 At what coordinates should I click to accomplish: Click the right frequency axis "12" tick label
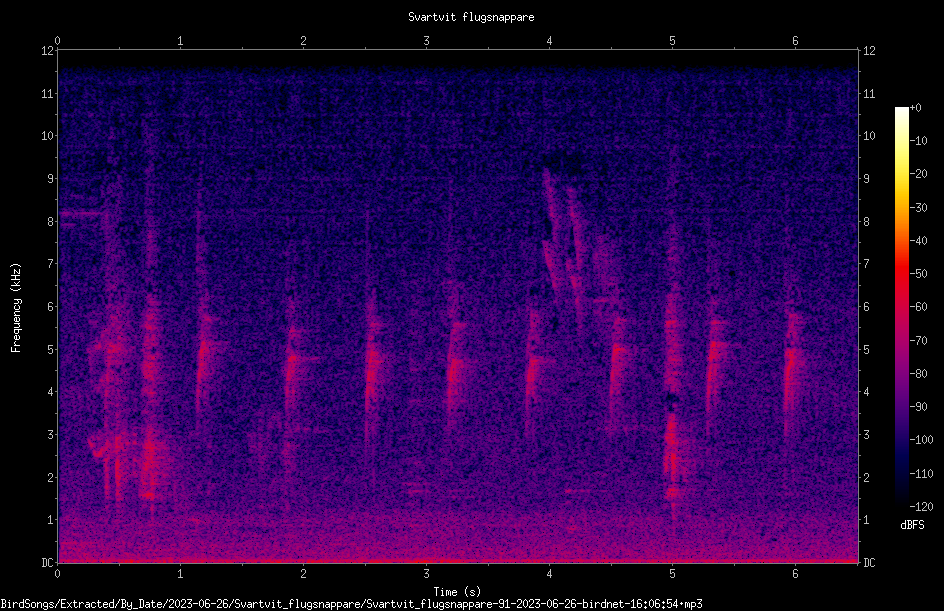tap(869, 51)
